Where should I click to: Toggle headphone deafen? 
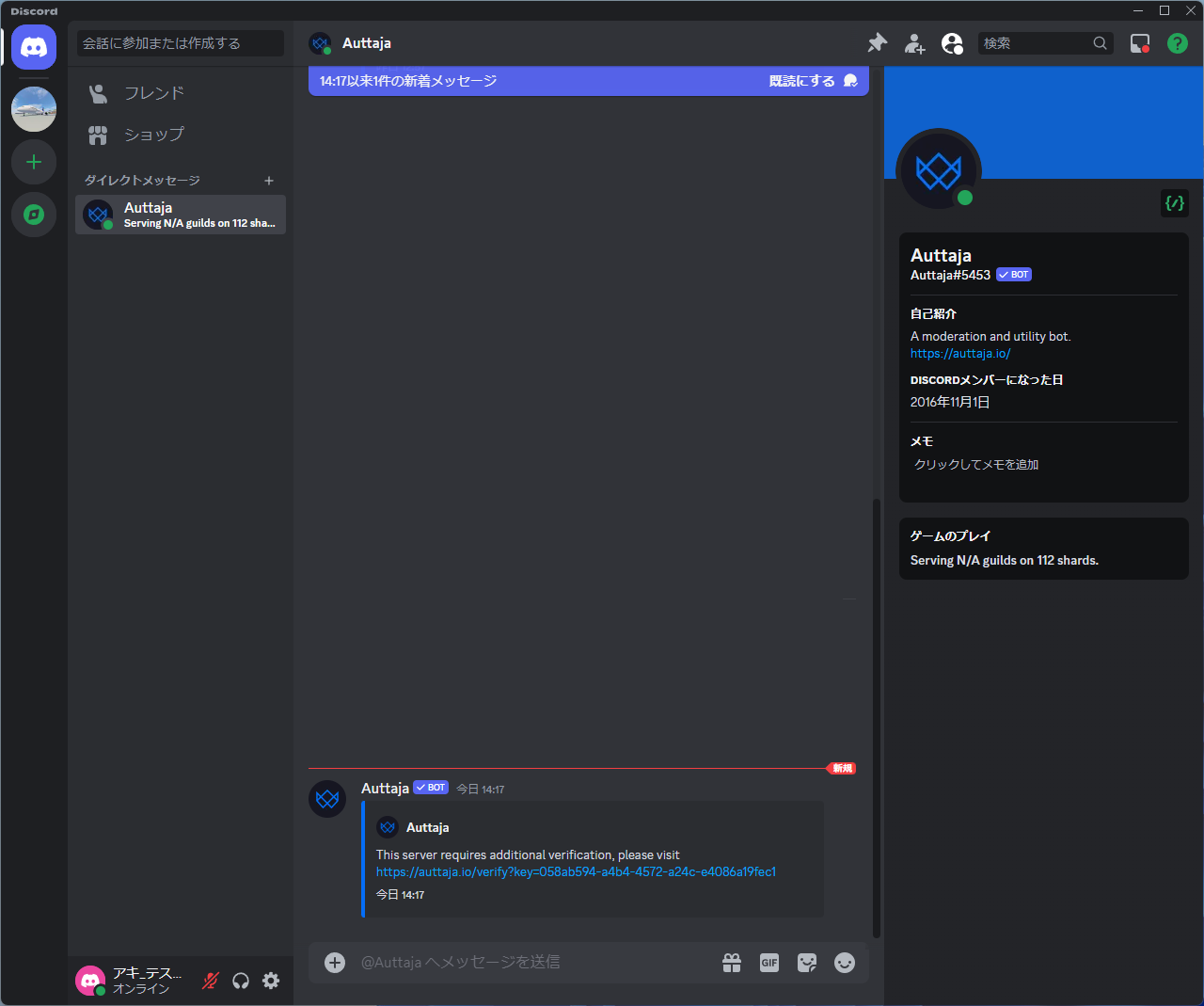(x=241, y=981)
